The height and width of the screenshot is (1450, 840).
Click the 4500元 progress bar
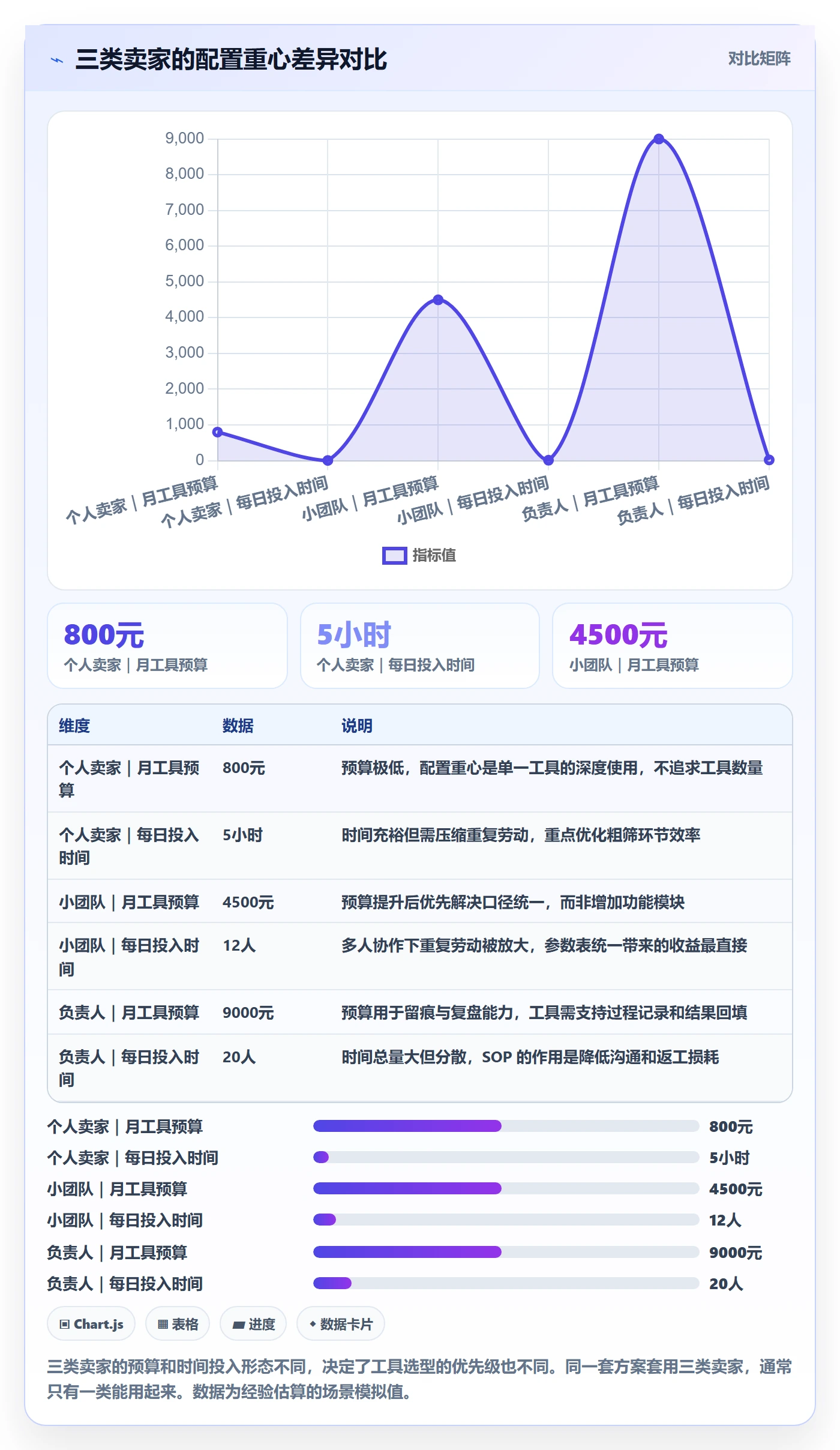pyautogui.click(x=506, y=1188)
